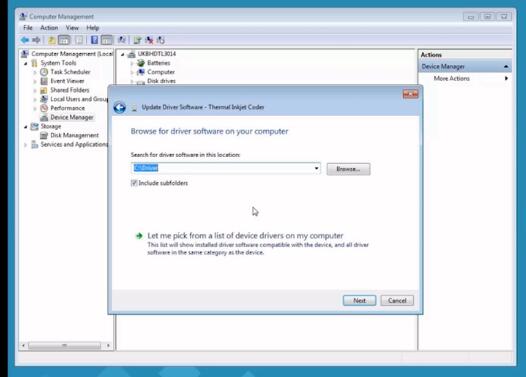Open the File menu
Screen dimensions: 526x377
point(28,28)
